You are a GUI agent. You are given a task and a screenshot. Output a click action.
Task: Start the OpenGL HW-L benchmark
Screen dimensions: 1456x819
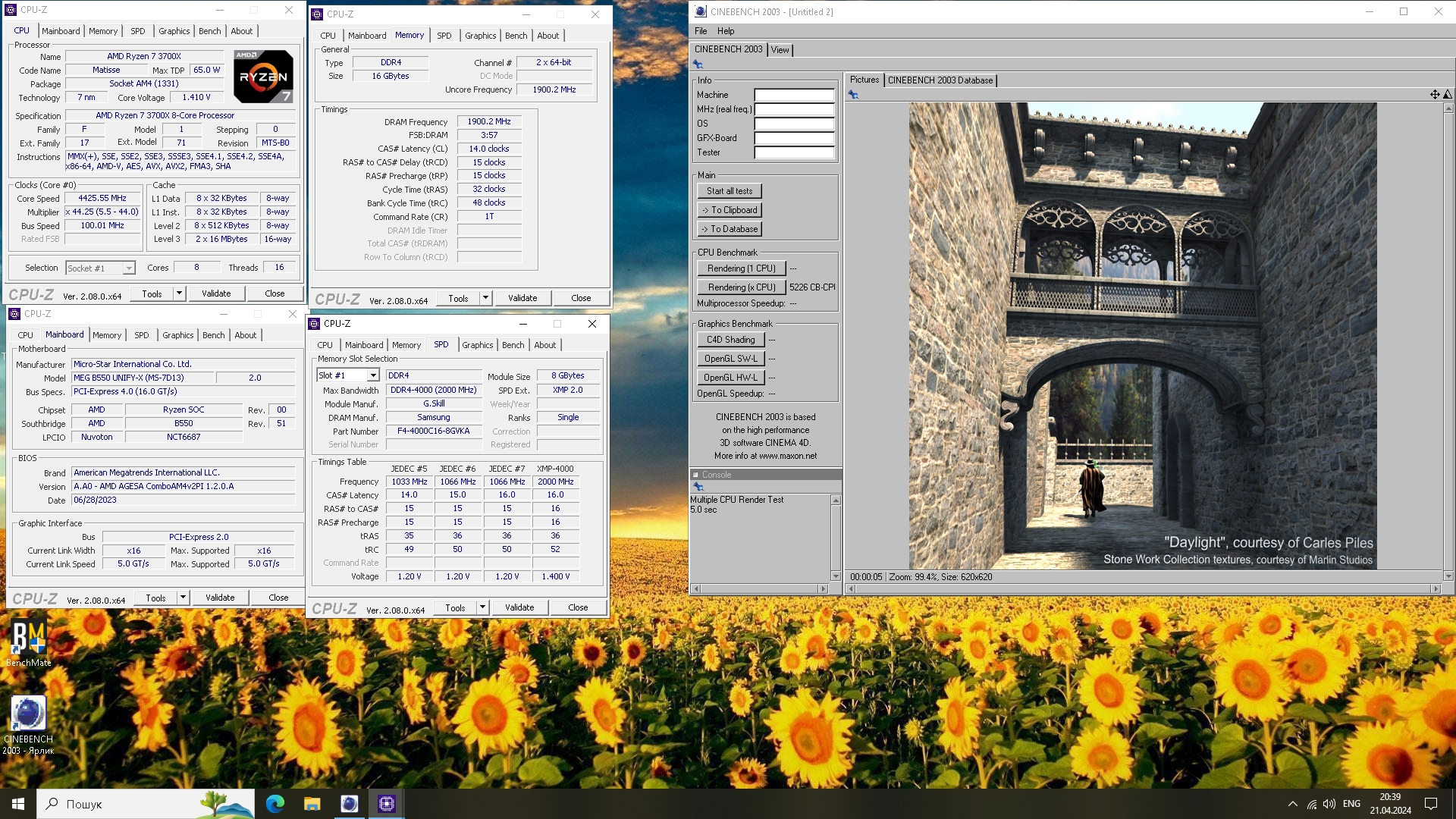click(731, 378)
